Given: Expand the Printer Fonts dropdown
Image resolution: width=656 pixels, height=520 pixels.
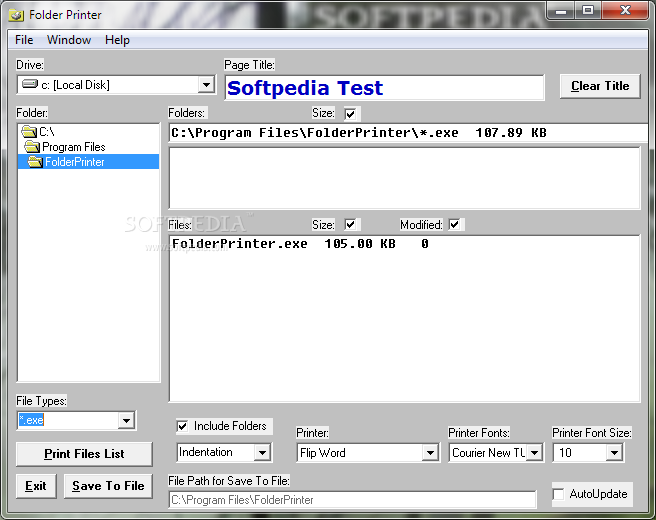Looking at the screenshot, I should (534, 453).
